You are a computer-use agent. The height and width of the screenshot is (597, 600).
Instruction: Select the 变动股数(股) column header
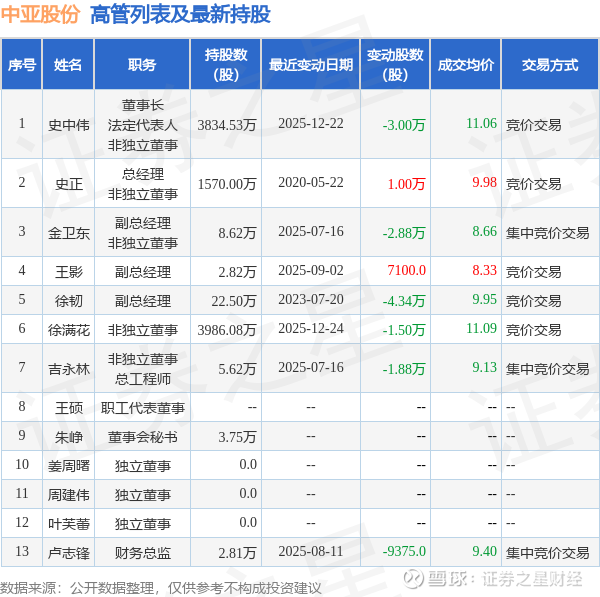[x=395, y=64]
